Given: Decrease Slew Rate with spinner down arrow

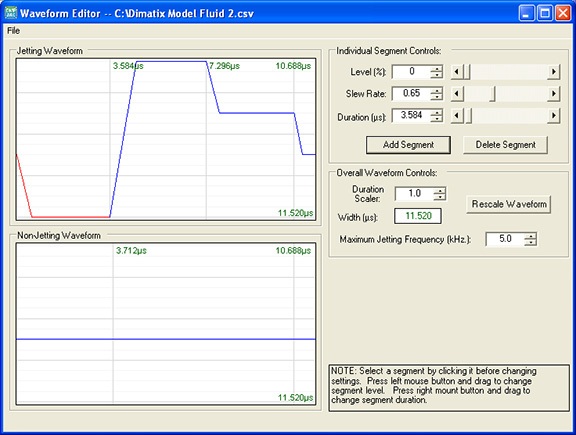Looking at the screenshot, I should tap(436, 97).
